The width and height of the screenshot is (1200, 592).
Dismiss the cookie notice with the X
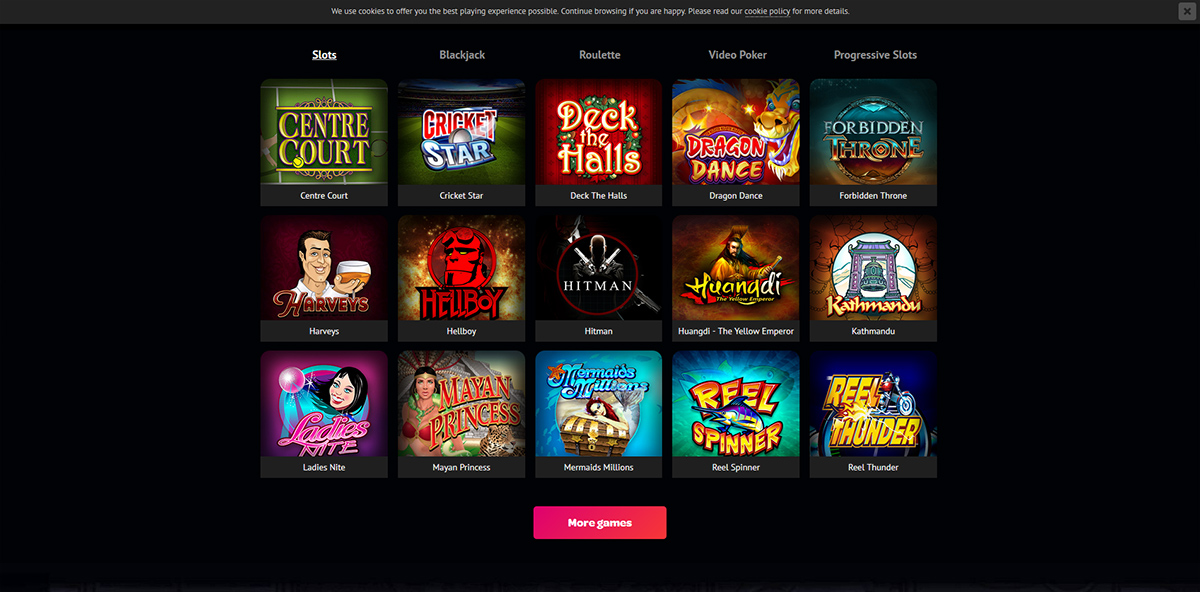[x=1186, y=11]
